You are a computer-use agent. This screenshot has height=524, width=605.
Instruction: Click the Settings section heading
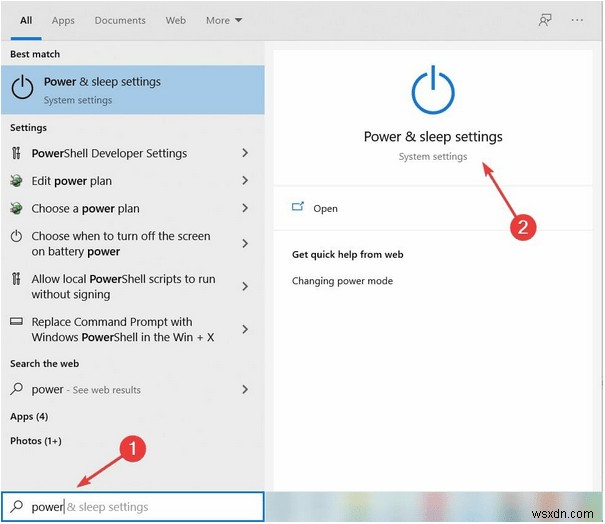[x=29, y=128]
